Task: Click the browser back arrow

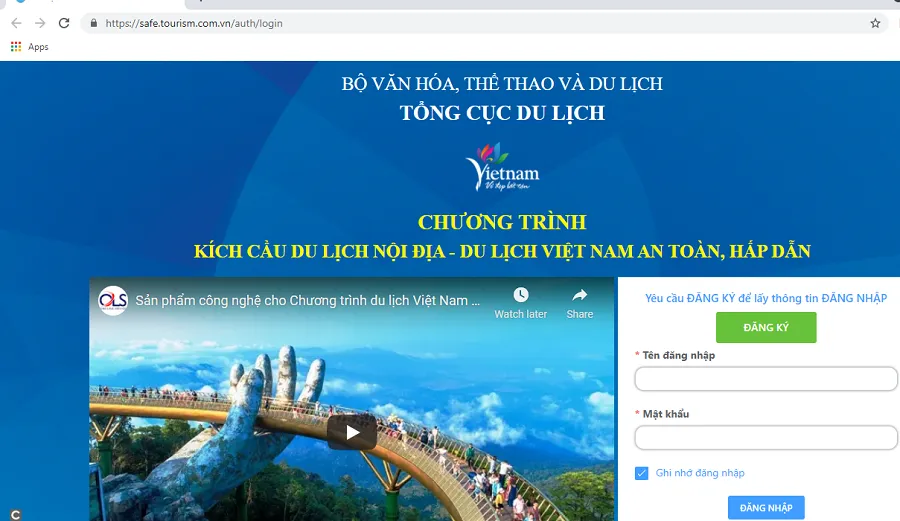Action: [x=16, y=23]
